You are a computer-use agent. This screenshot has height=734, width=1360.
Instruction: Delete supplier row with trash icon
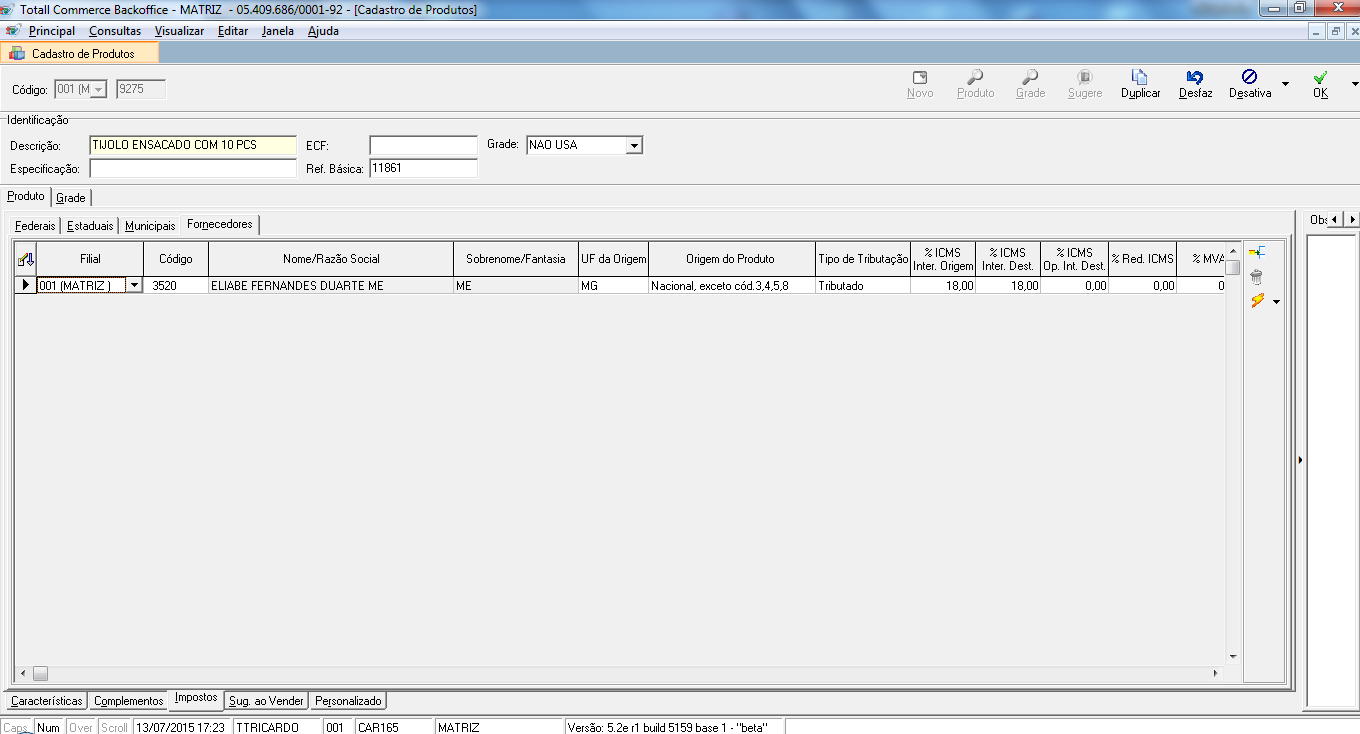[x=1257, y=277]
